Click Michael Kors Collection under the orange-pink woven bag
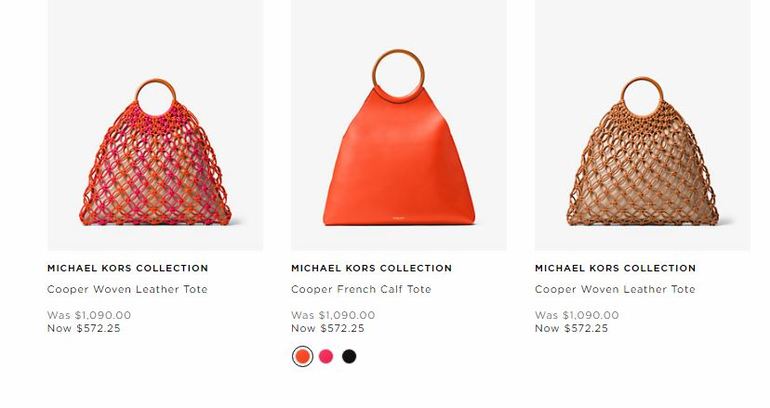The image size is (770, 408). [x=128, y=268]
